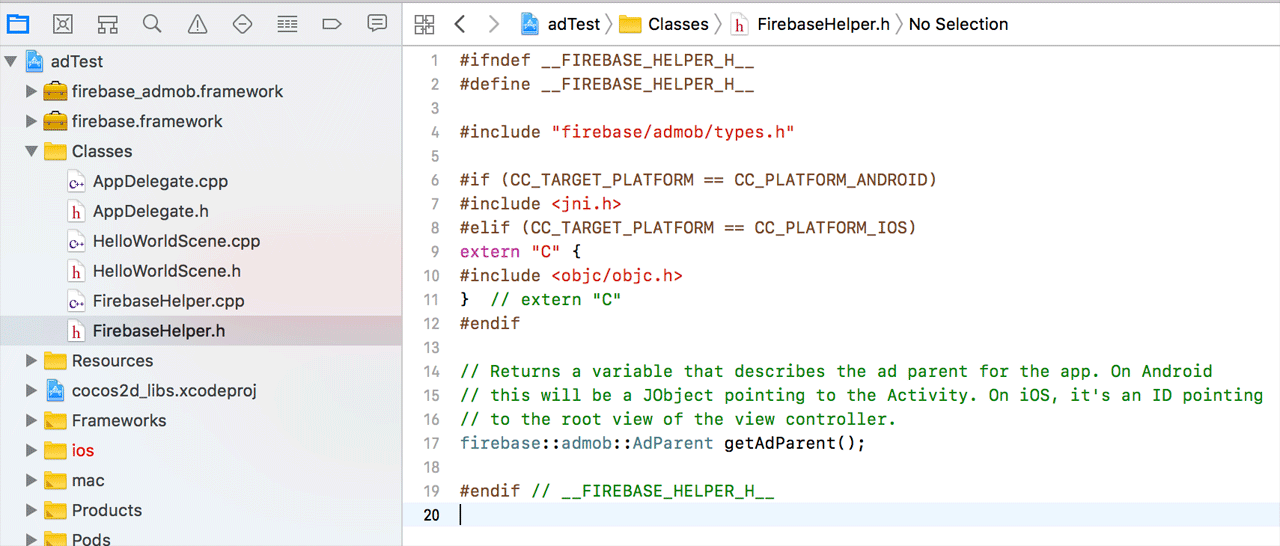
Task: Select FirebaseHelper.cpp in the file tree
Action: [168, 301]
